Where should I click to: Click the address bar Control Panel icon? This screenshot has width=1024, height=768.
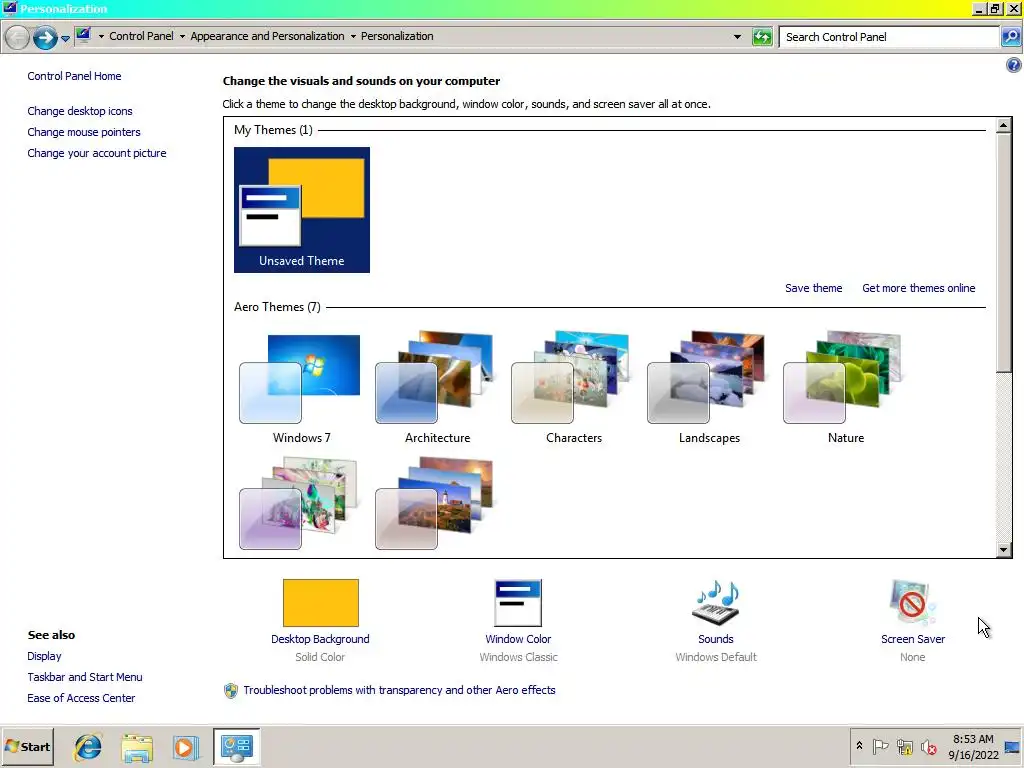tap(83, 36)
